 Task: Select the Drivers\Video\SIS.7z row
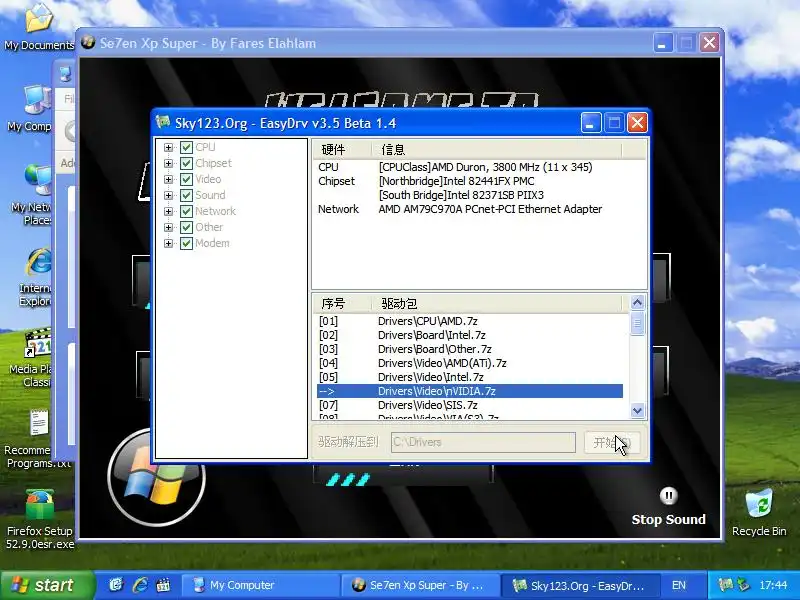click(x=470, y=405)
